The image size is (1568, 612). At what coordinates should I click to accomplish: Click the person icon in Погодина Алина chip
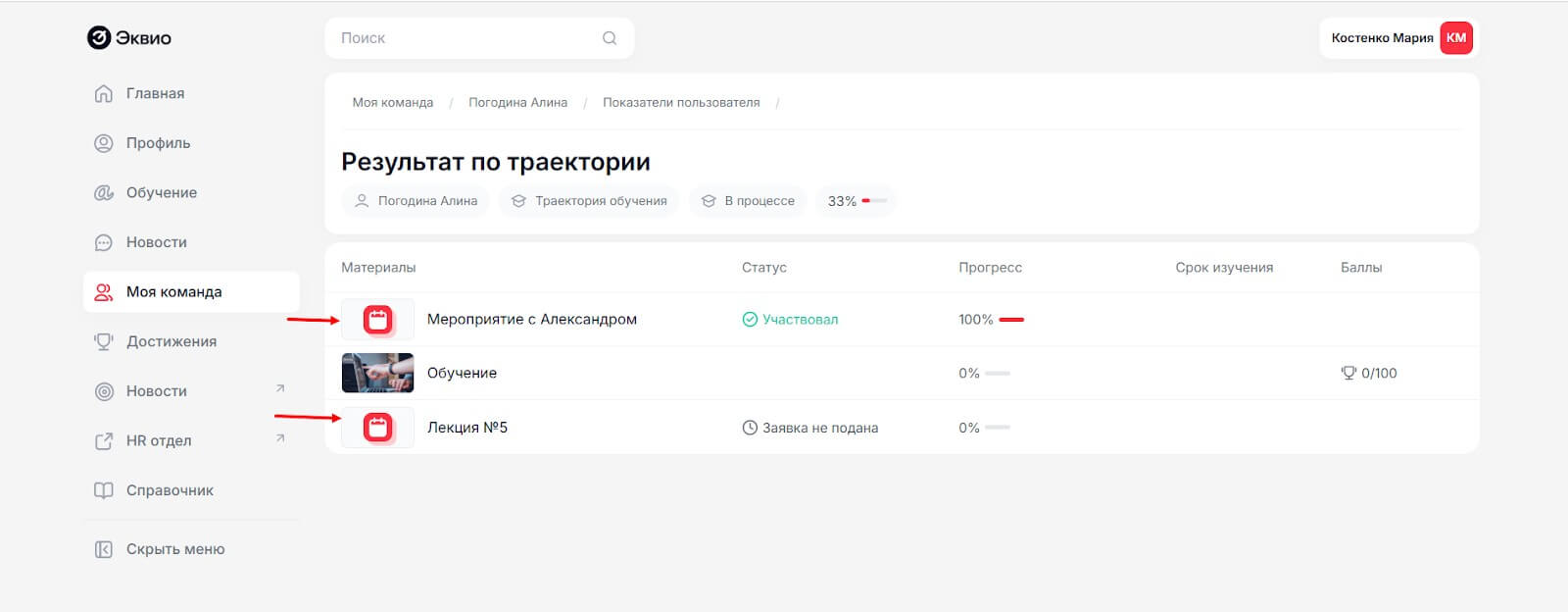pos(361,201)
